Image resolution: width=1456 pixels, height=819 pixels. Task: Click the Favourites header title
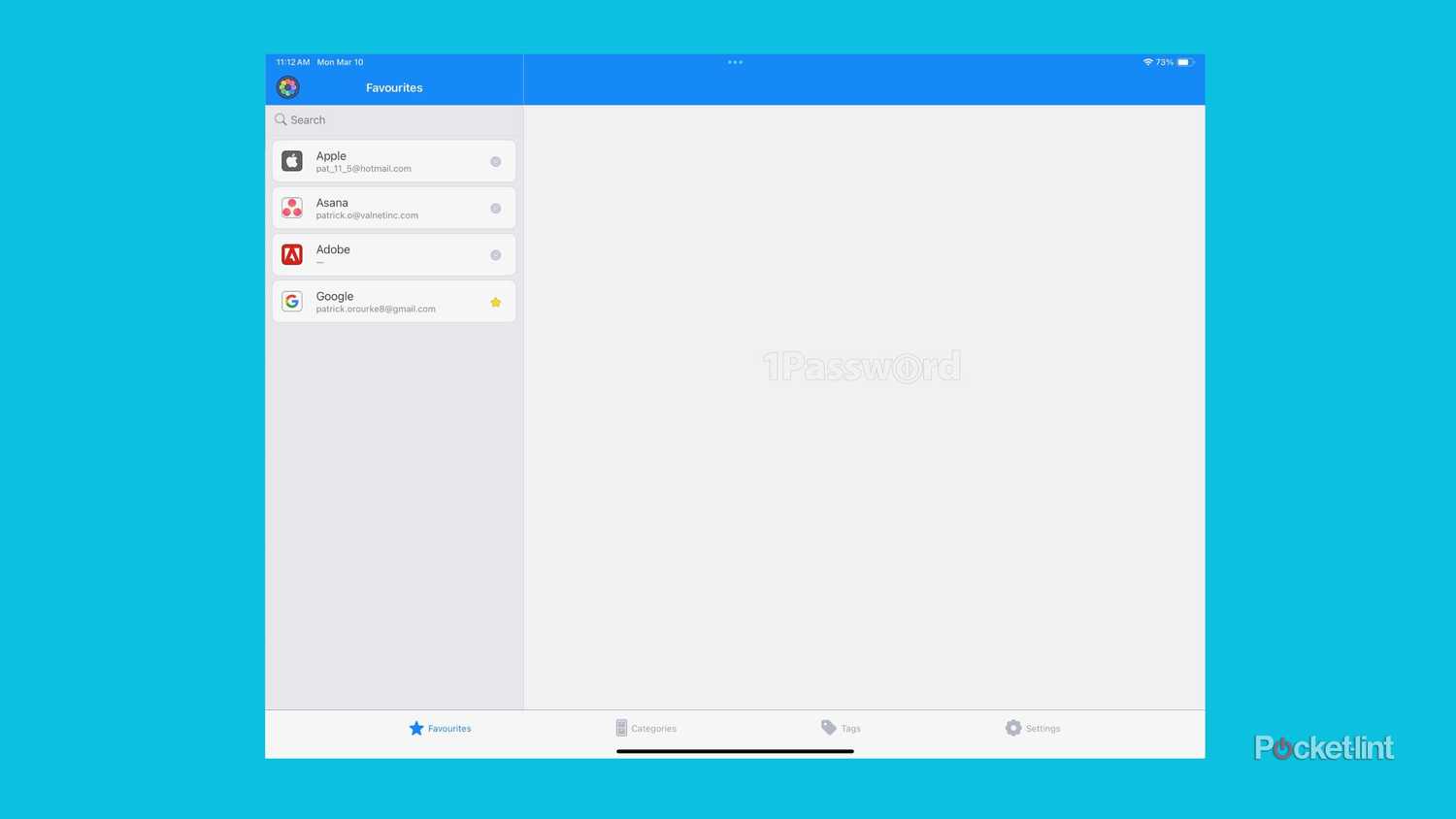click(394, 87)
